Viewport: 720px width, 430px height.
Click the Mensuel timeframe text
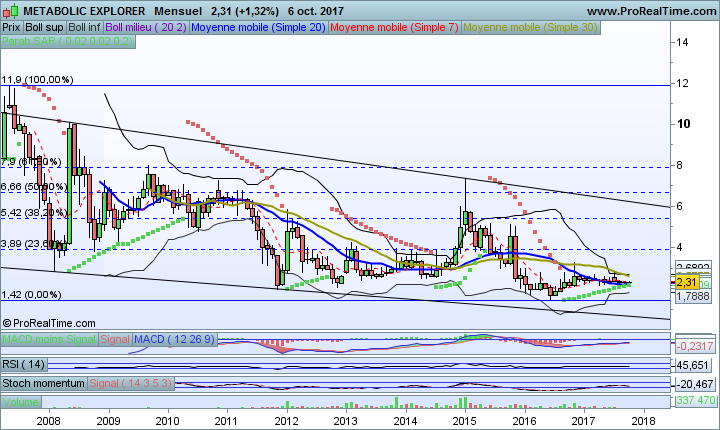point(178,11)
